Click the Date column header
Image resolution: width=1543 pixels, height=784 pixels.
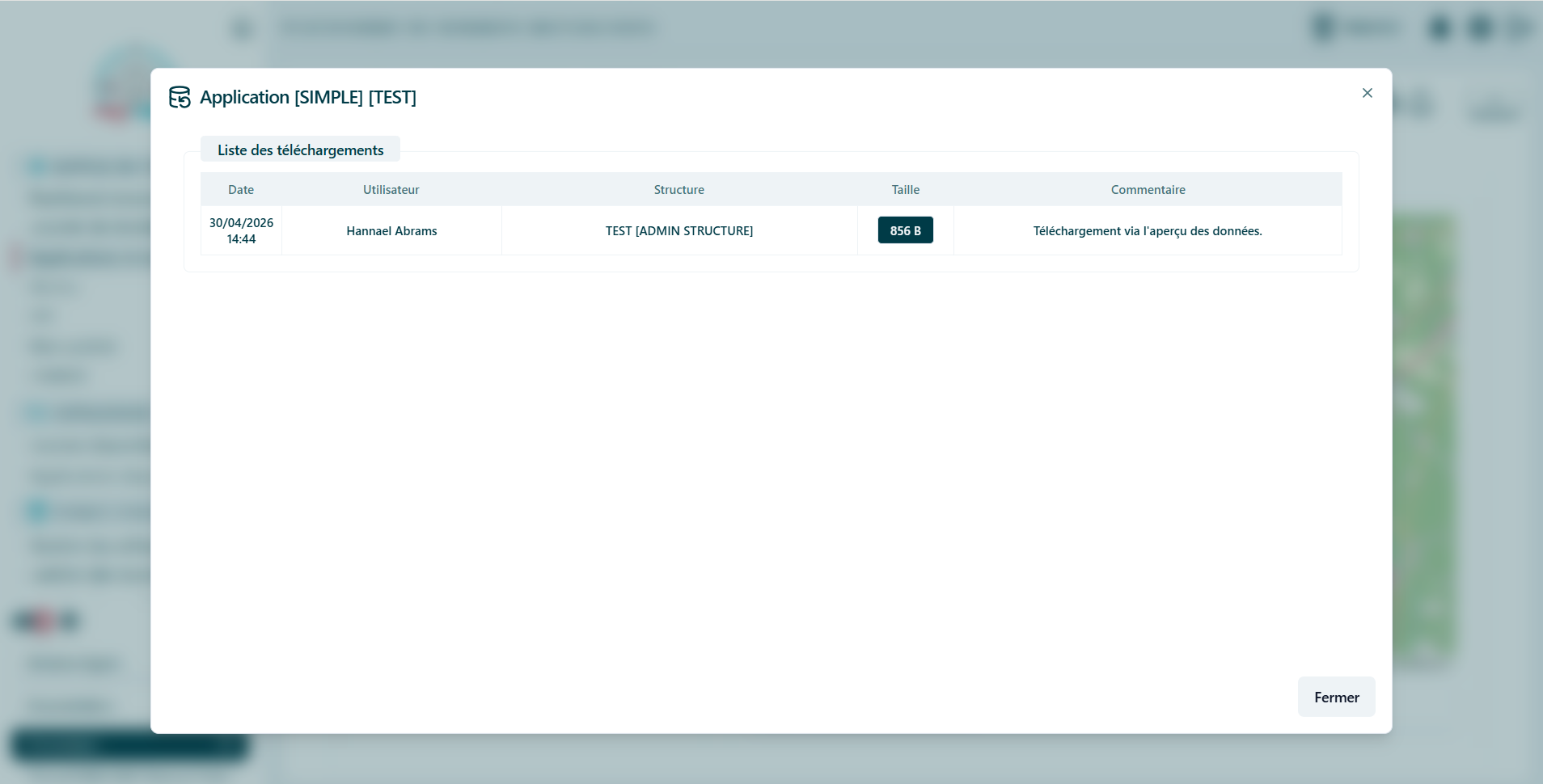[x=241, y=189]
